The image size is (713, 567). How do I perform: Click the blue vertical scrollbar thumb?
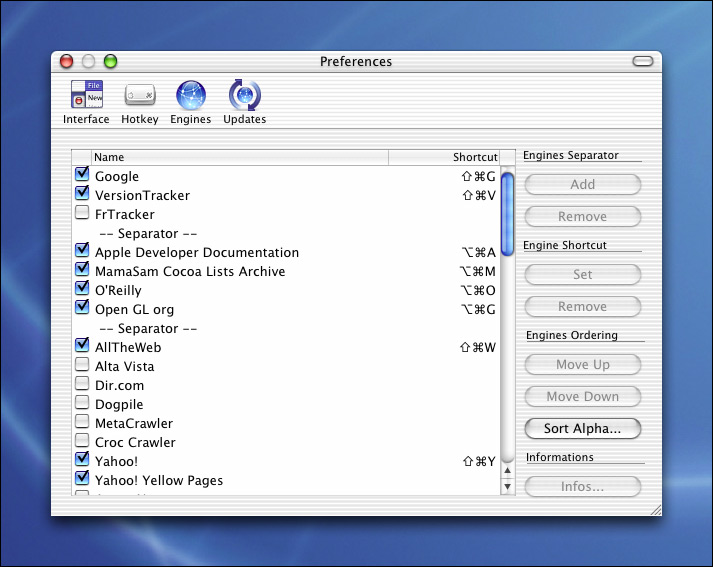pos(507,214)
